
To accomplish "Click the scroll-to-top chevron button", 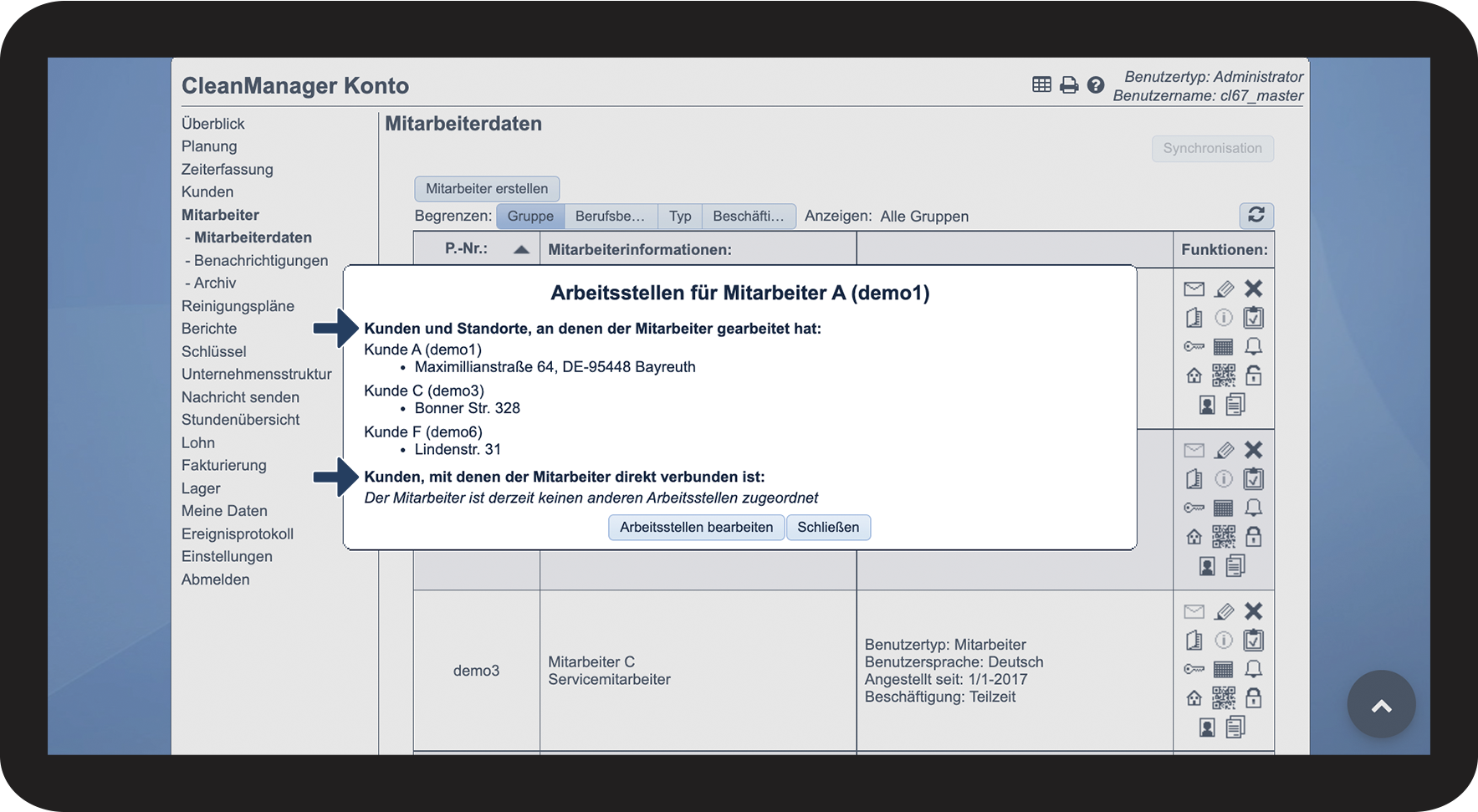I will click(1381, 704).
